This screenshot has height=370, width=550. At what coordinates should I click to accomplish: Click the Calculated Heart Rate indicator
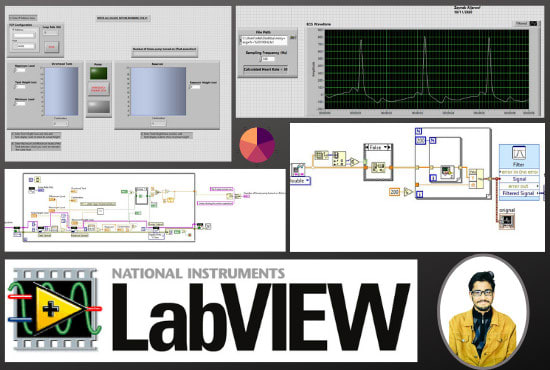point(266,69)
